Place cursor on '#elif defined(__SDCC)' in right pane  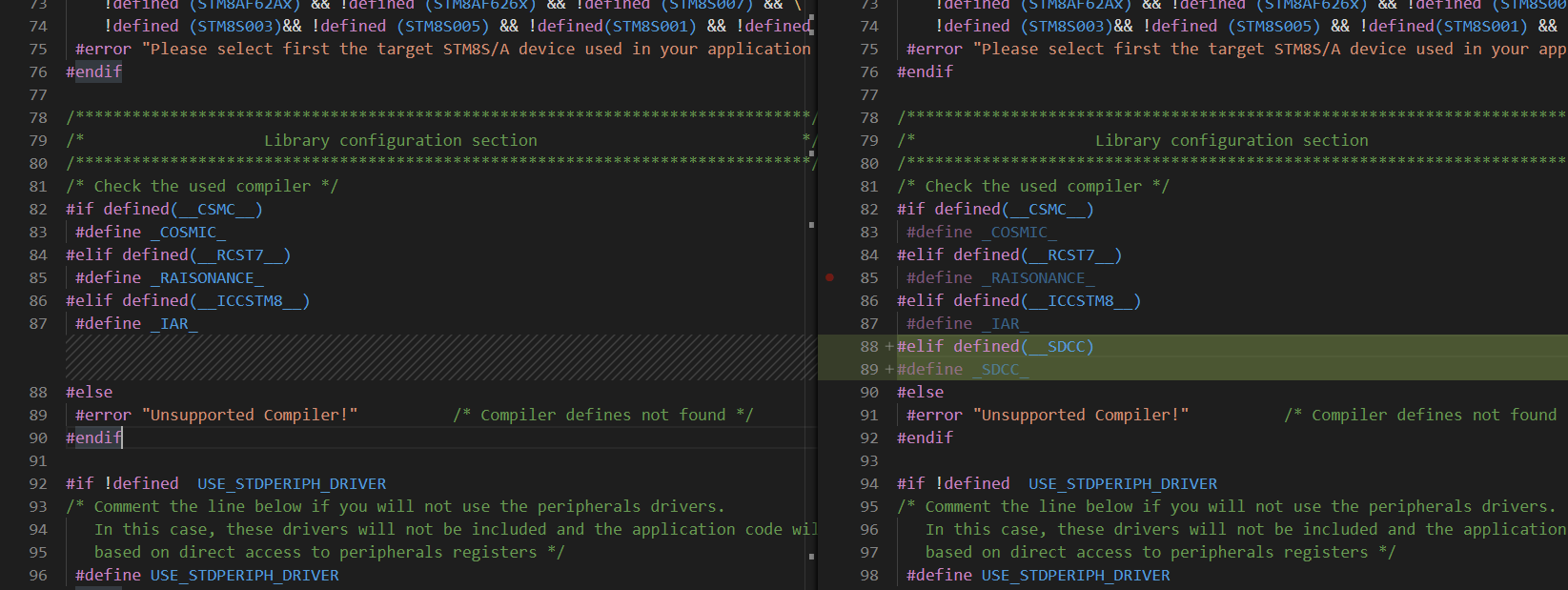(994, 346)
